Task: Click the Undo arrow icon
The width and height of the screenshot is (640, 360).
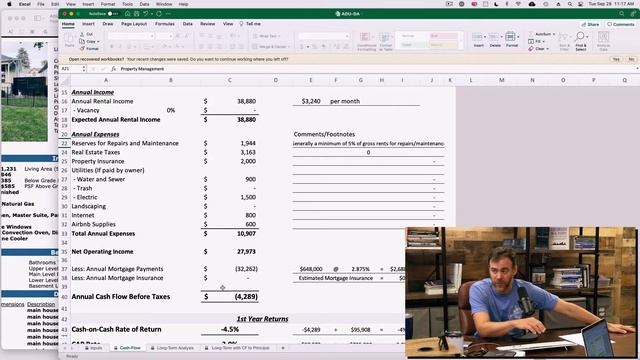Action: point(145,13)
